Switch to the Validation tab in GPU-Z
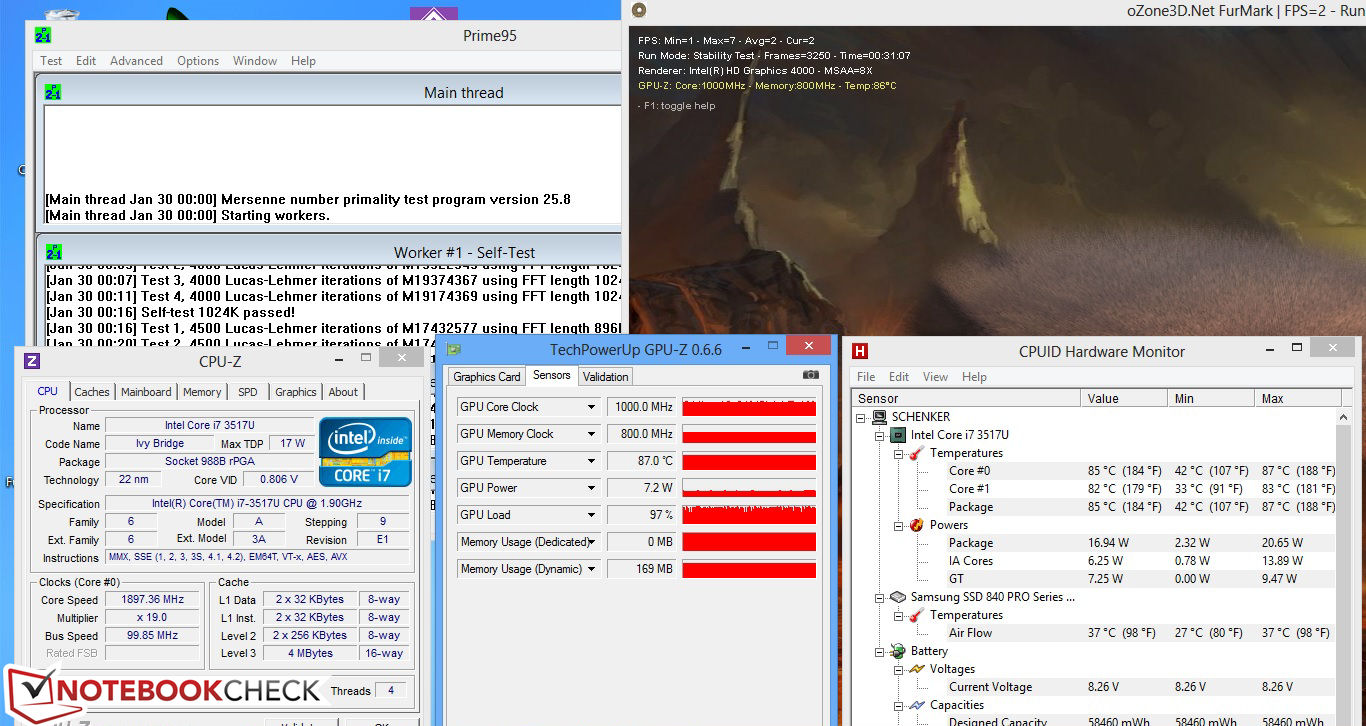The image size is (1366, 726). [606, 377]
